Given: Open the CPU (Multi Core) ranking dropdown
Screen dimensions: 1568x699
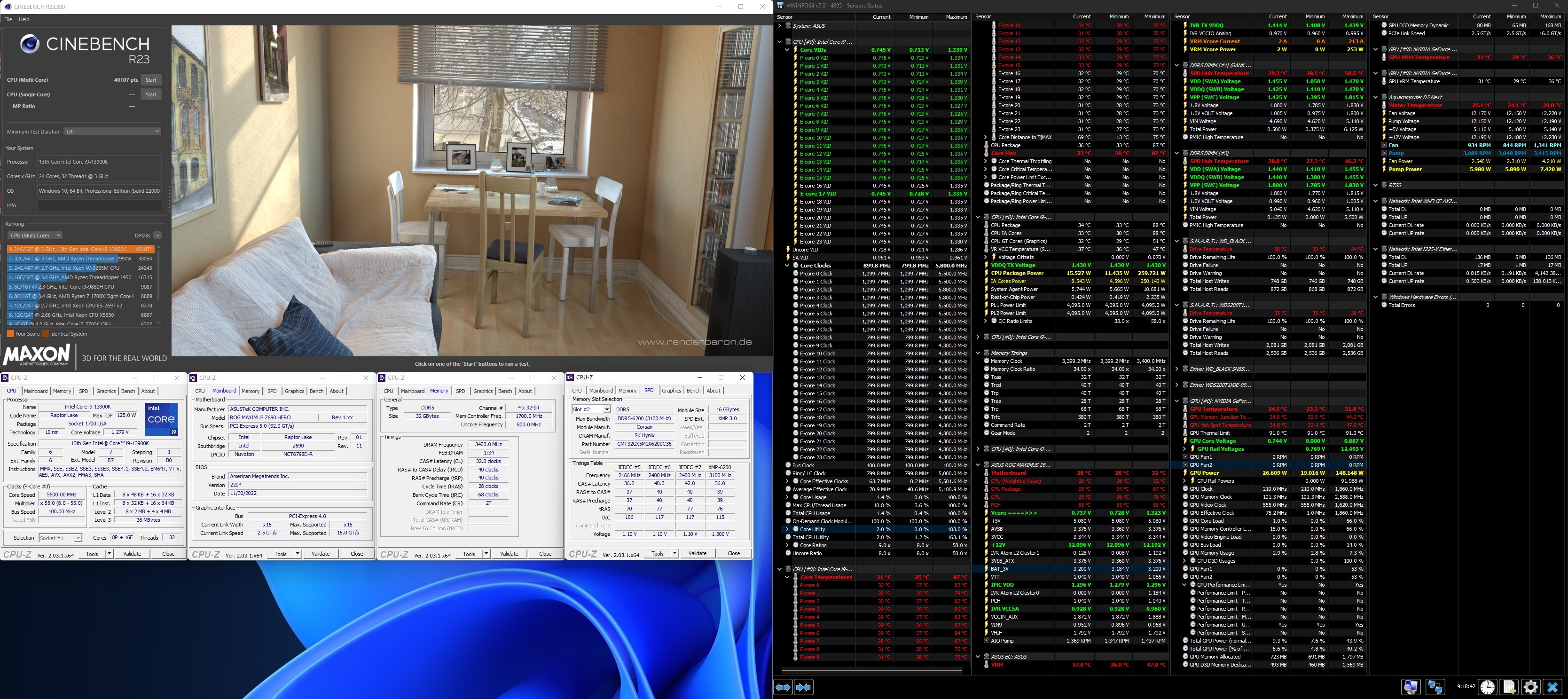Looking at the screenshot, I should click(35, 236).
